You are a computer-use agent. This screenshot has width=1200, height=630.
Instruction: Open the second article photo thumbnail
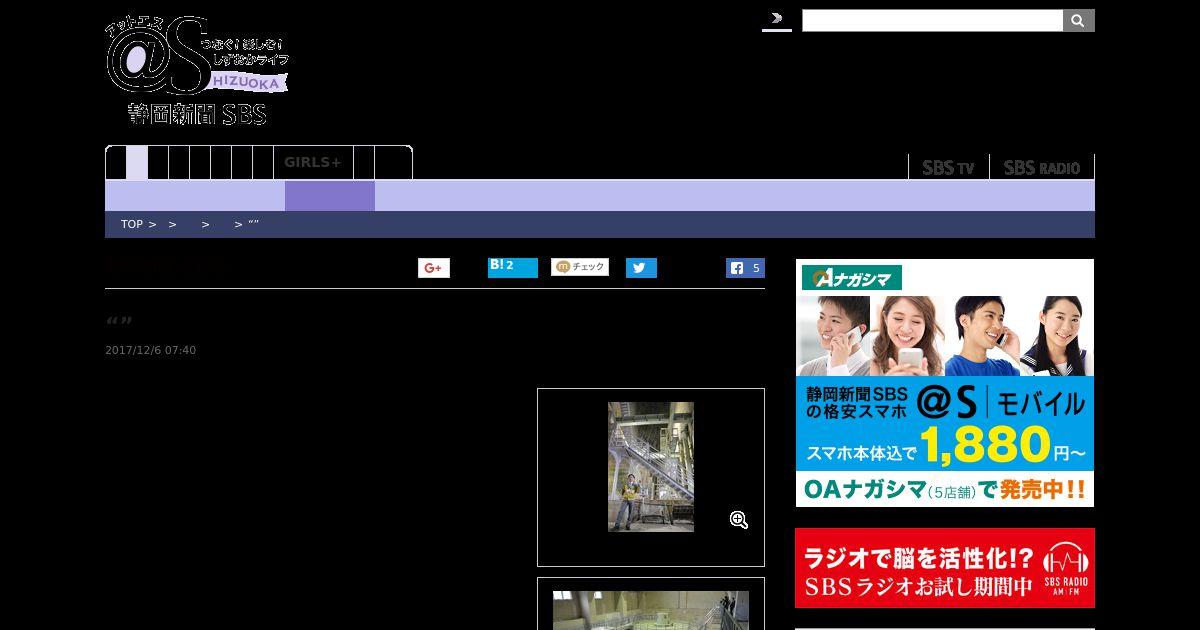651,610
